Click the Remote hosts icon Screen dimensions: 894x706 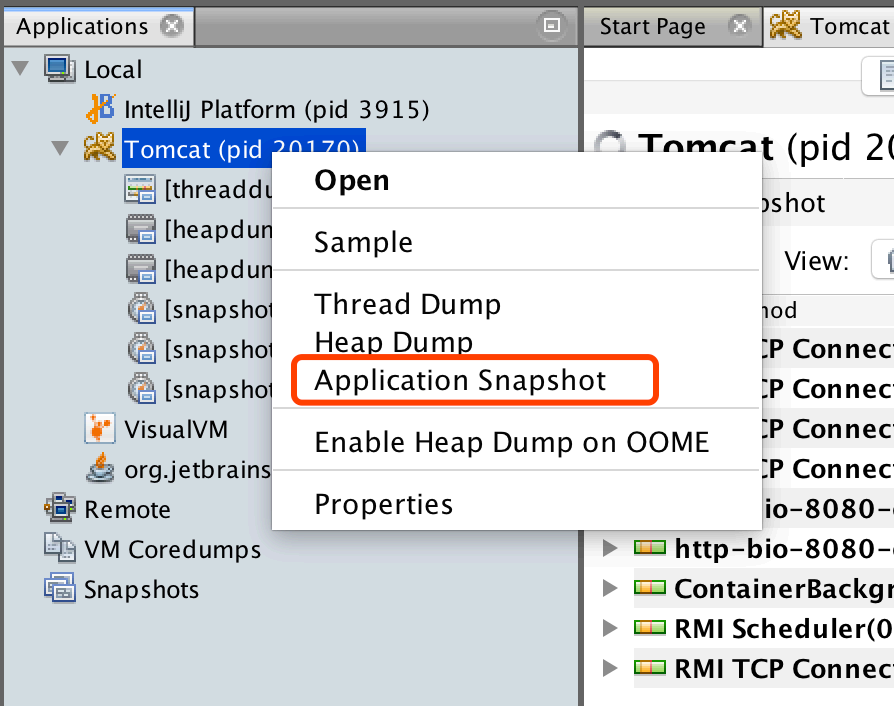tap(60, 508)
